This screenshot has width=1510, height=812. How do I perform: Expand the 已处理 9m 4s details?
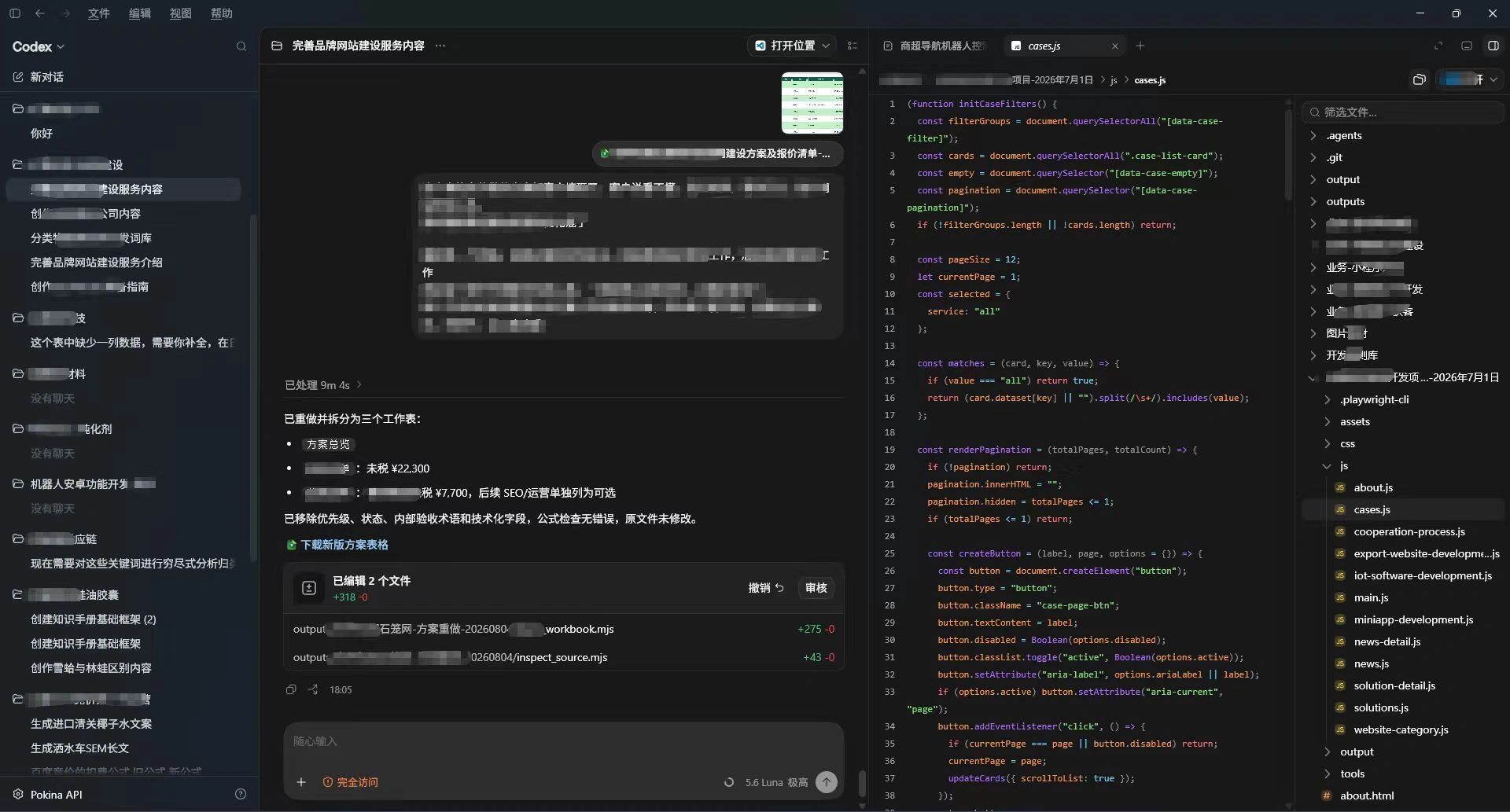coord(323,385)
